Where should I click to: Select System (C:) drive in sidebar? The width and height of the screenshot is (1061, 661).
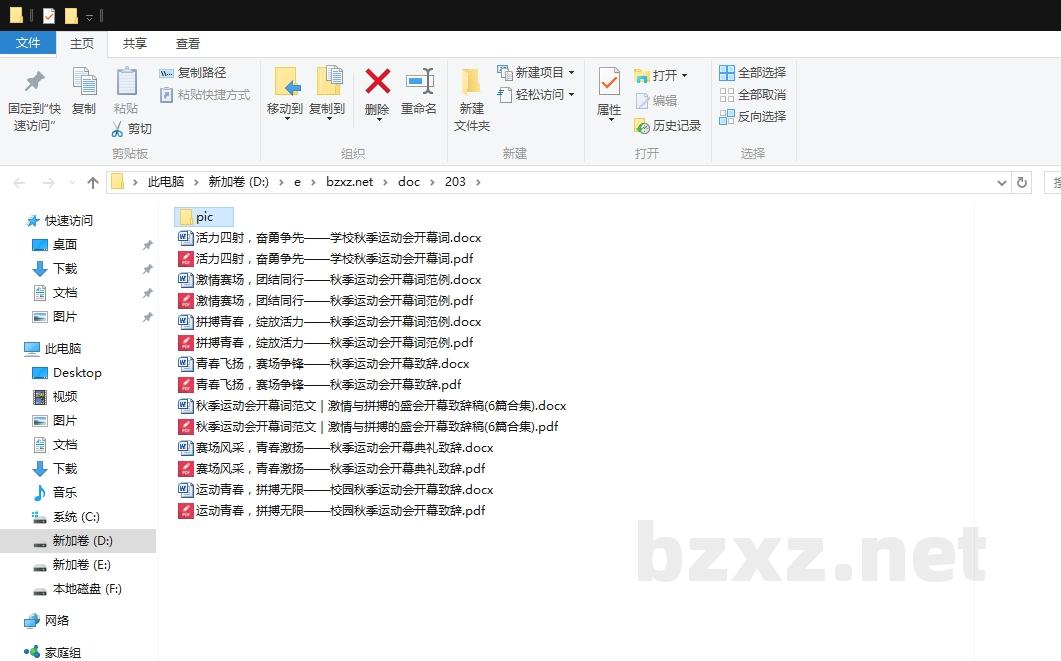[x=76, y=517]
